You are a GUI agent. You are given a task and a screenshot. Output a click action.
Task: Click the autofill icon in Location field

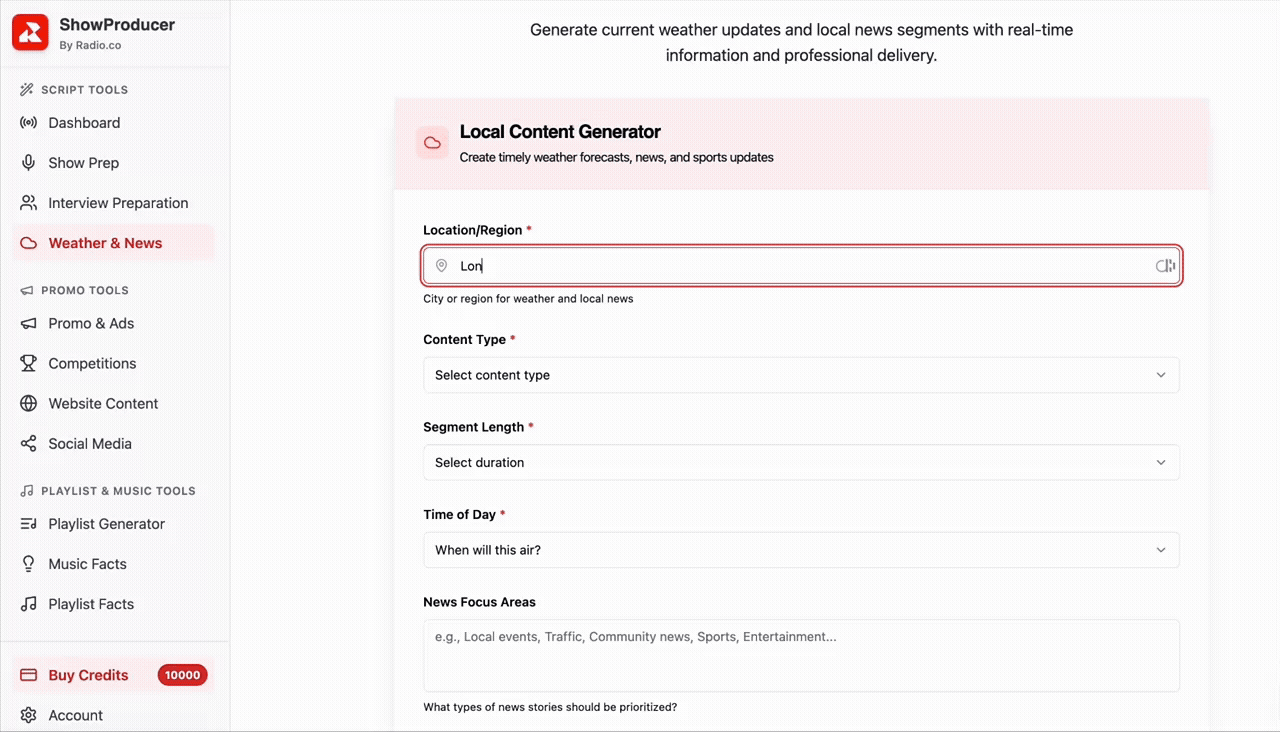1165,266
